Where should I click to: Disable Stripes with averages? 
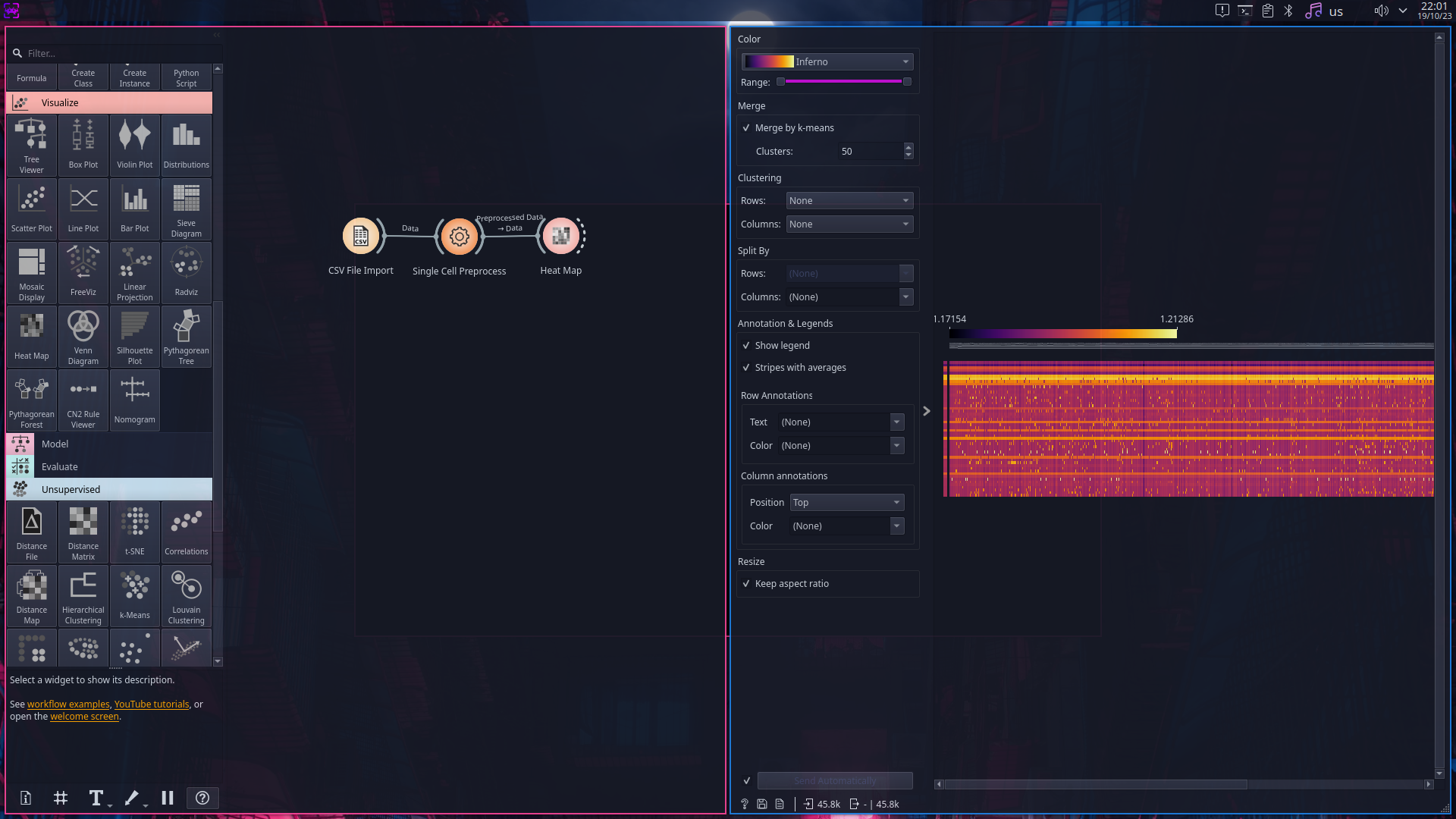(x=747, y=367)
